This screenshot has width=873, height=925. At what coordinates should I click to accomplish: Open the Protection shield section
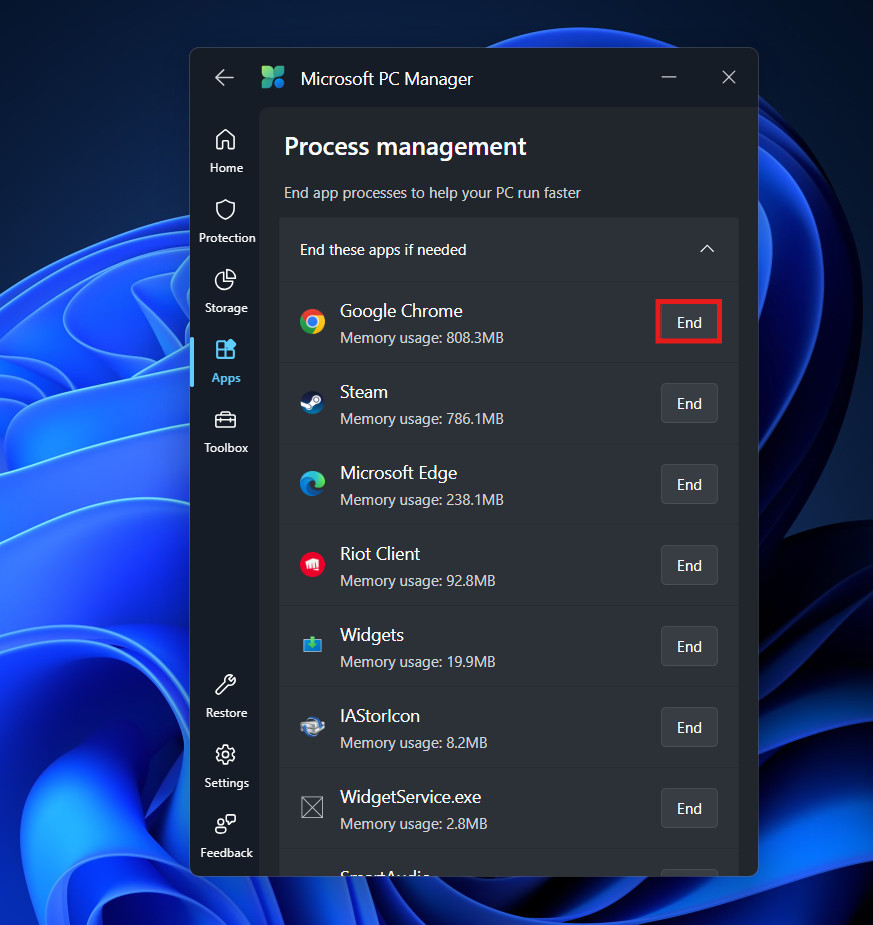point(226,221)
